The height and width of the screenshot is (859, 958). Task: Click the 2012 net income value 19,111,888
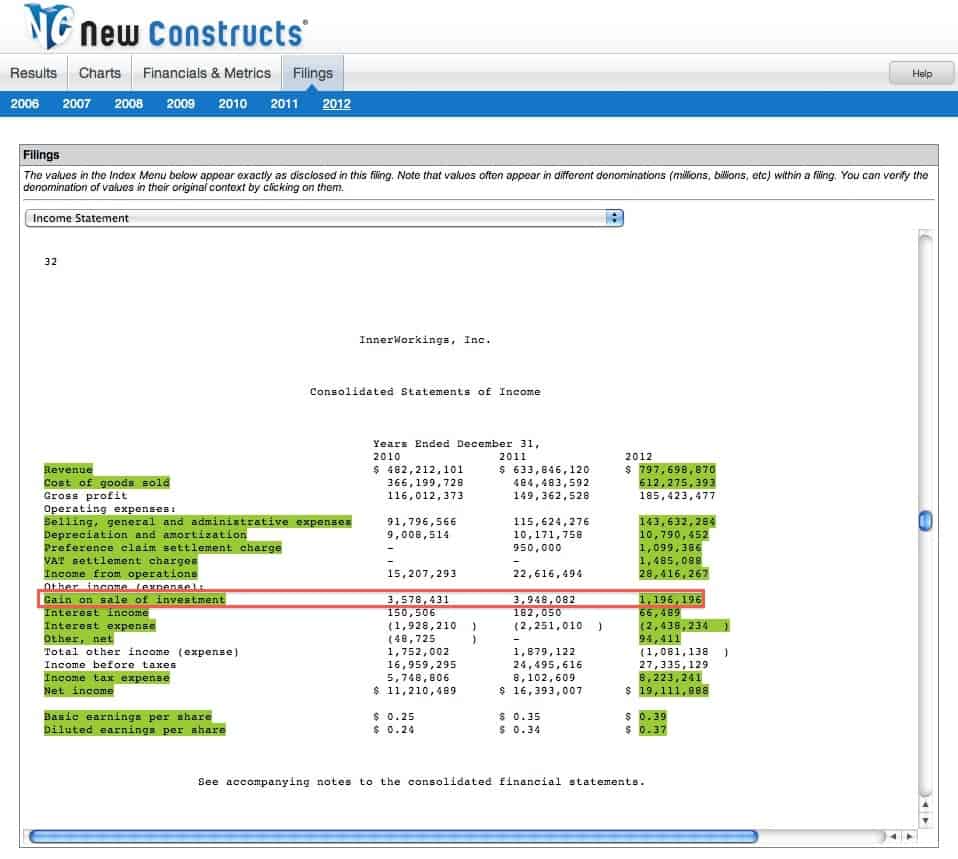[x=674, y=690]
